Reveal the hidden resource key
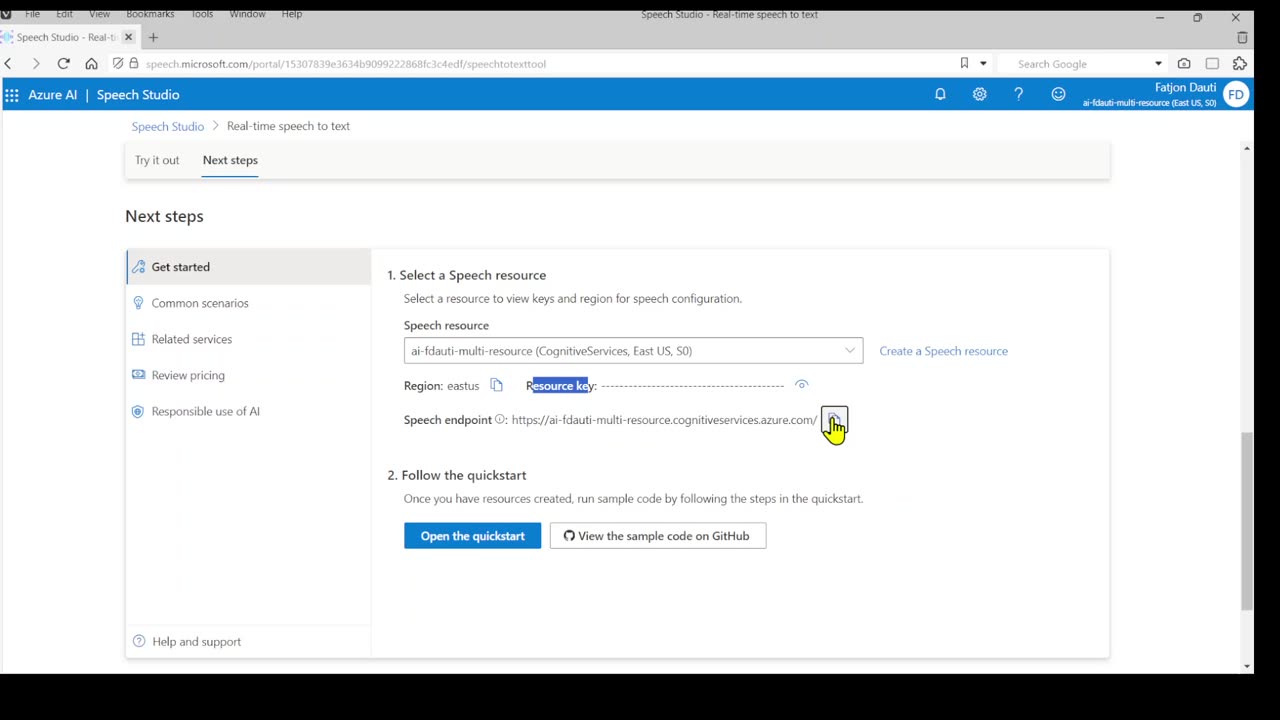This screenshot has height=720, width=1280. pyautogui.click(x=801, y=385)
